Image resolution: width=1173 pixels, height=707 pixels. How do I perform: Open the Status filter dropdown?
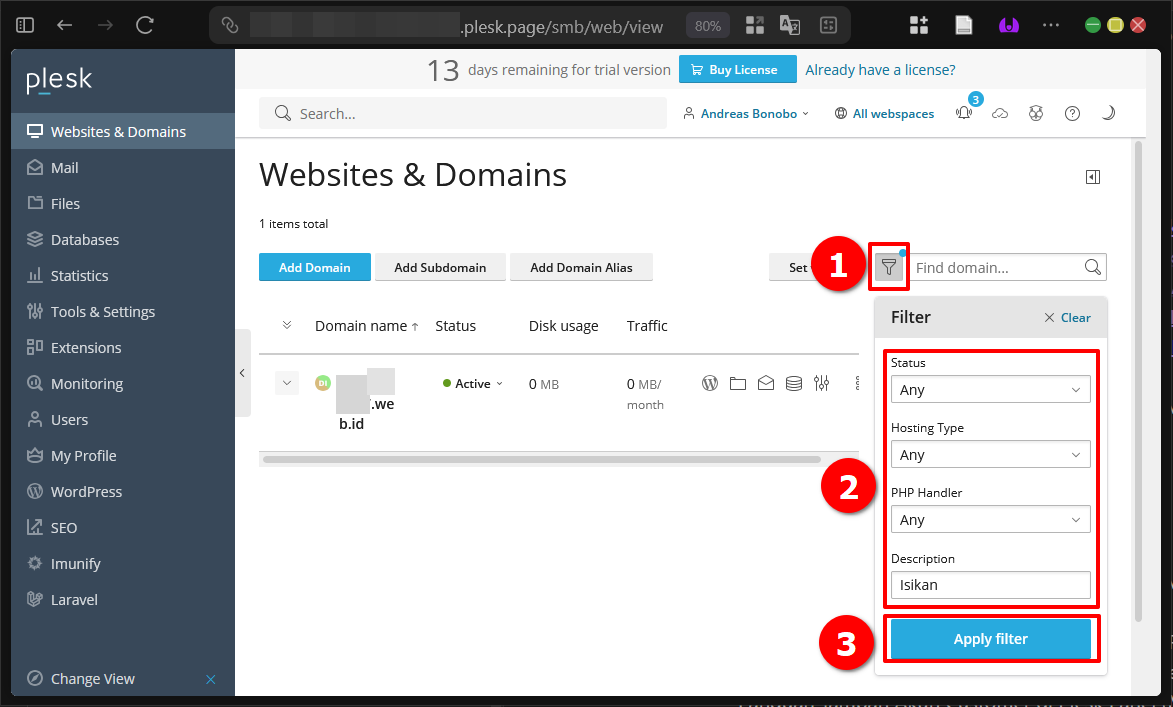coord(990,390)
